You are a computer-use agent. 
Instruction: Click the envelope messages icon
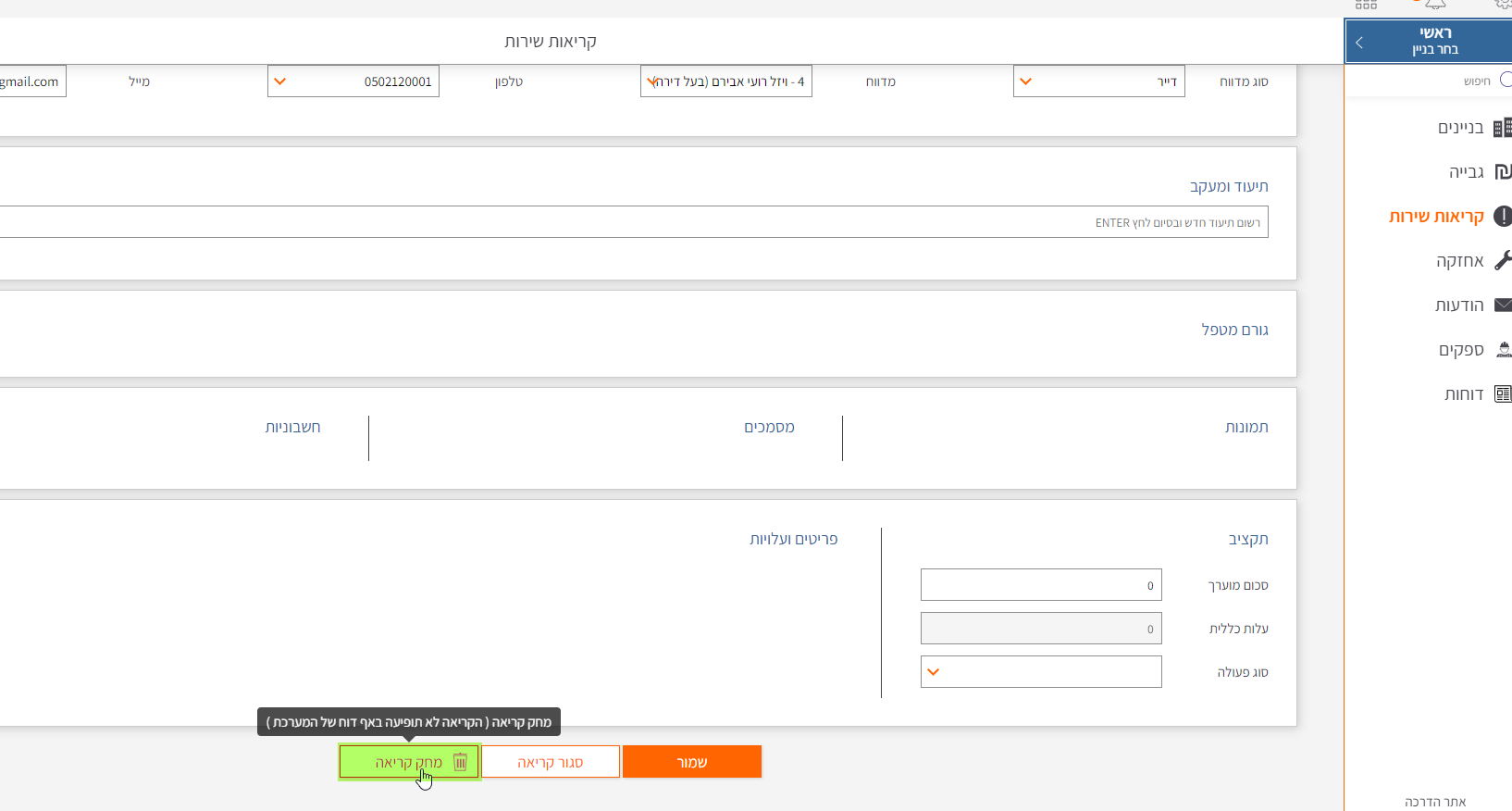pyautogui.click(x=1503, y=306)
